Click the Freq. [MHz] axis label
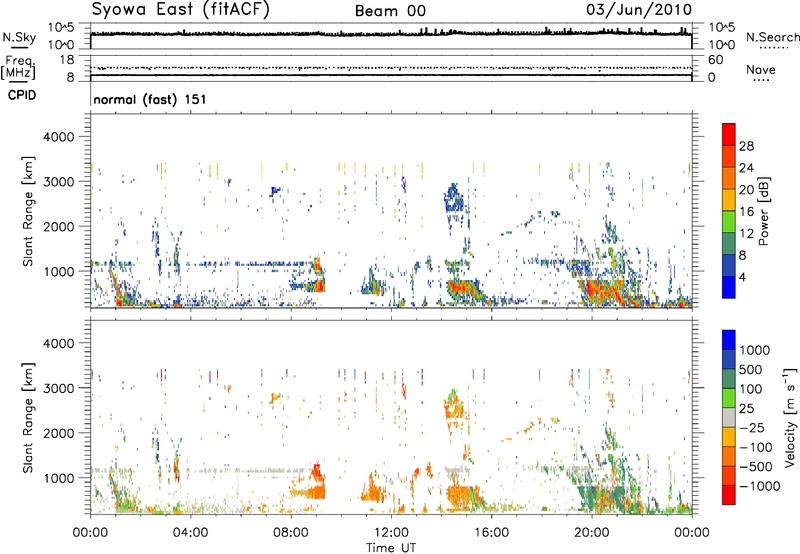Image resolution: width=800 pixels, height=554 pixels. [x=18, y=67]
